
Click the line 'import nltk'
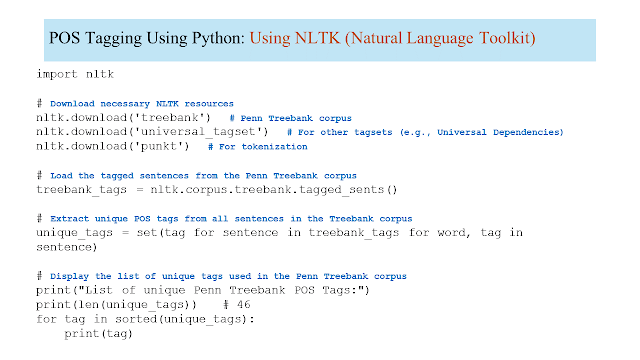click(75, 74)
